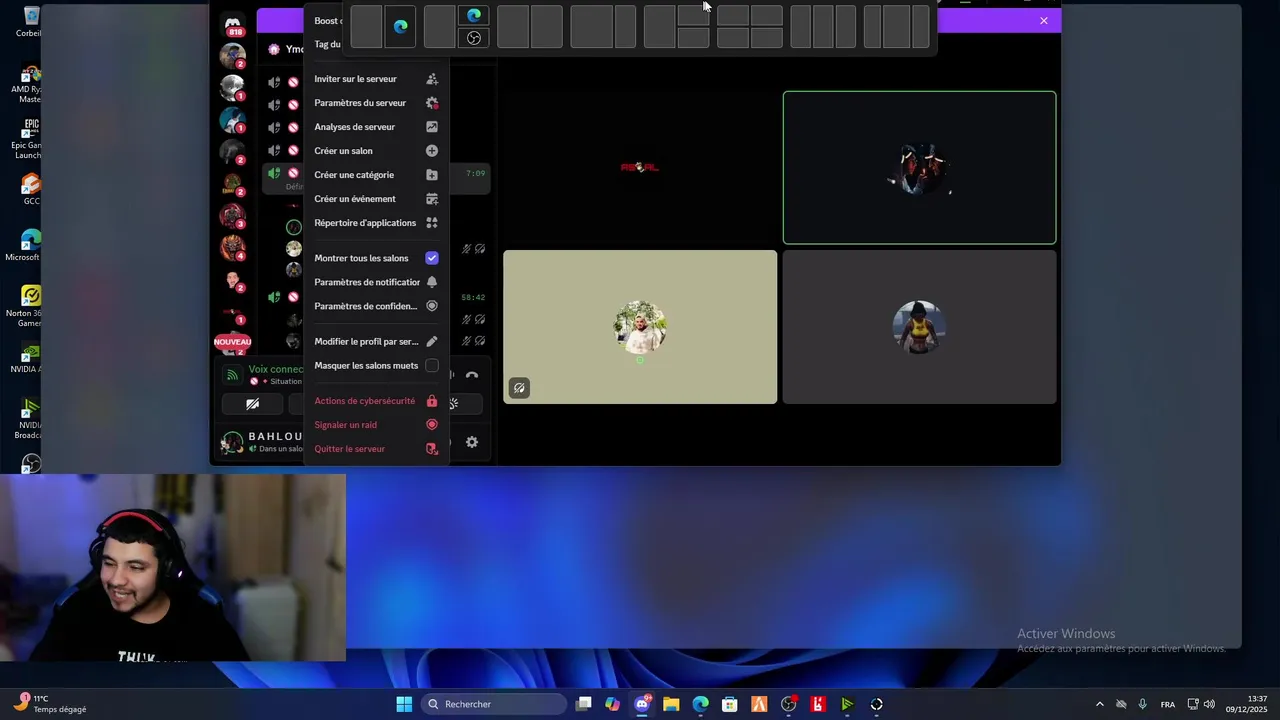Open Microsoft Edge desktop shortcut
Viewport: 1280px width, 720px height.
tap(30, 245)
